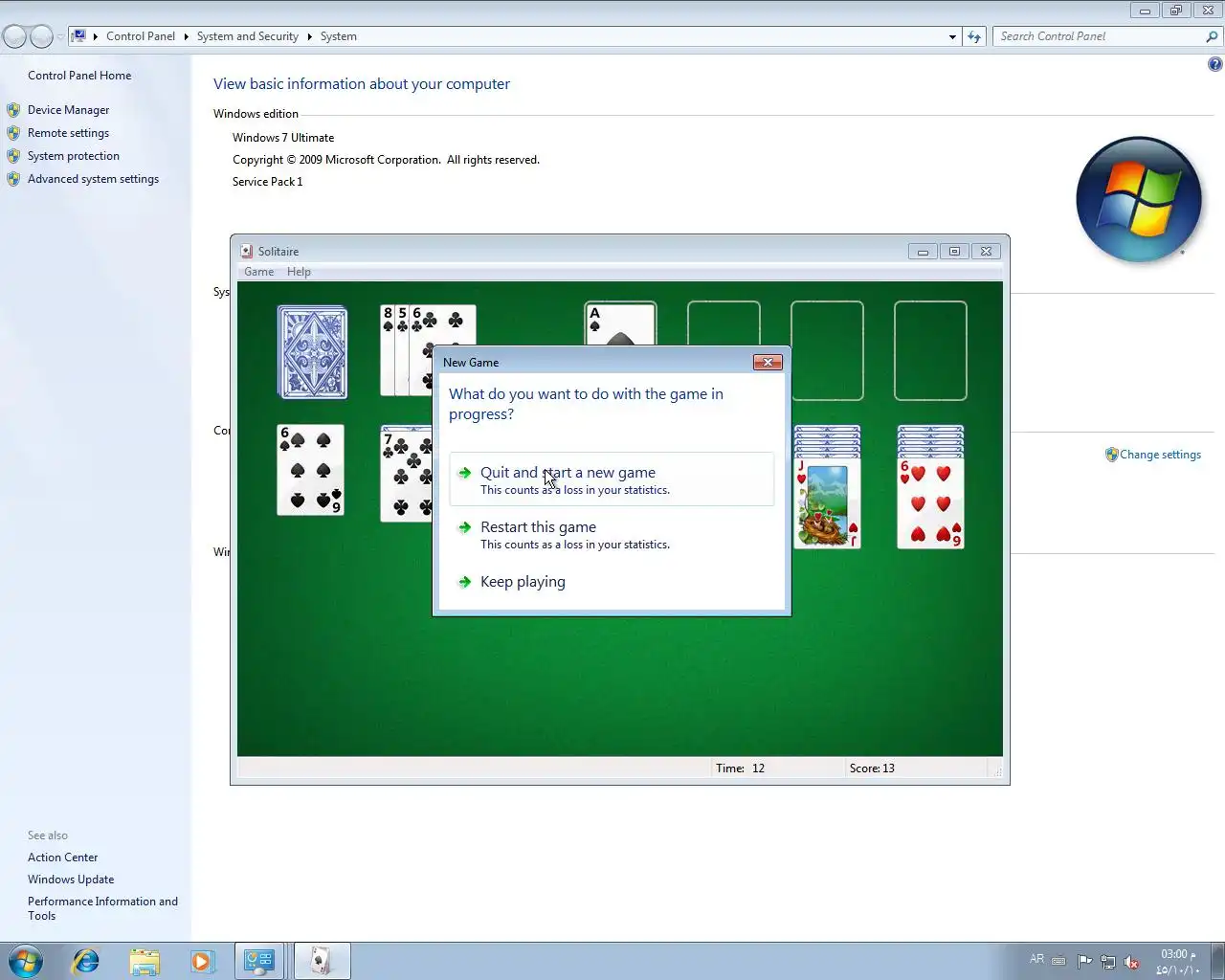Expand arrow after Control Panel breadcrumb
Viewport: 1225px width, 980px height.
point(186,36)
